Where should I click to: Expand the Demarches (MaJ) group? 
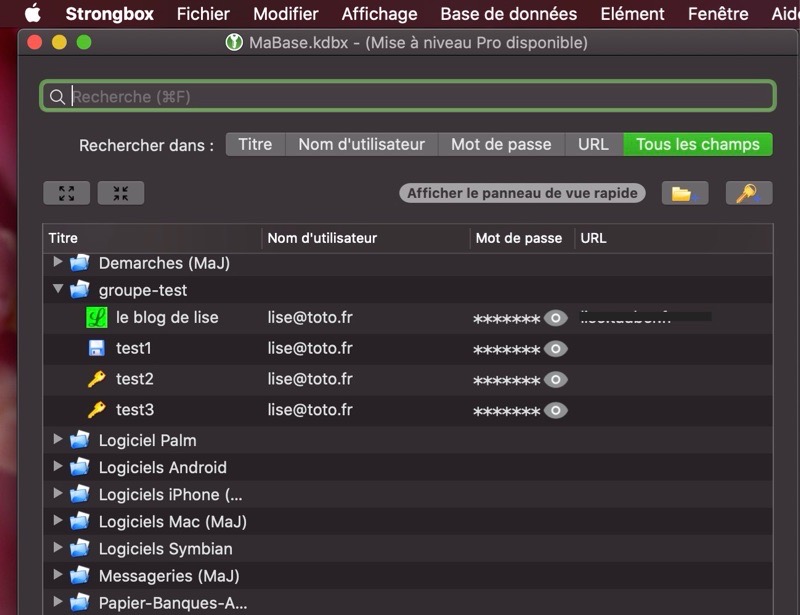(58, 263)
